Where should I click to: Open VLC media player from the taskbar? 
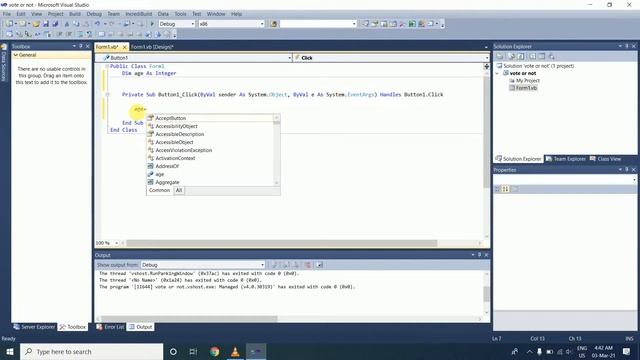pos(235,351)
